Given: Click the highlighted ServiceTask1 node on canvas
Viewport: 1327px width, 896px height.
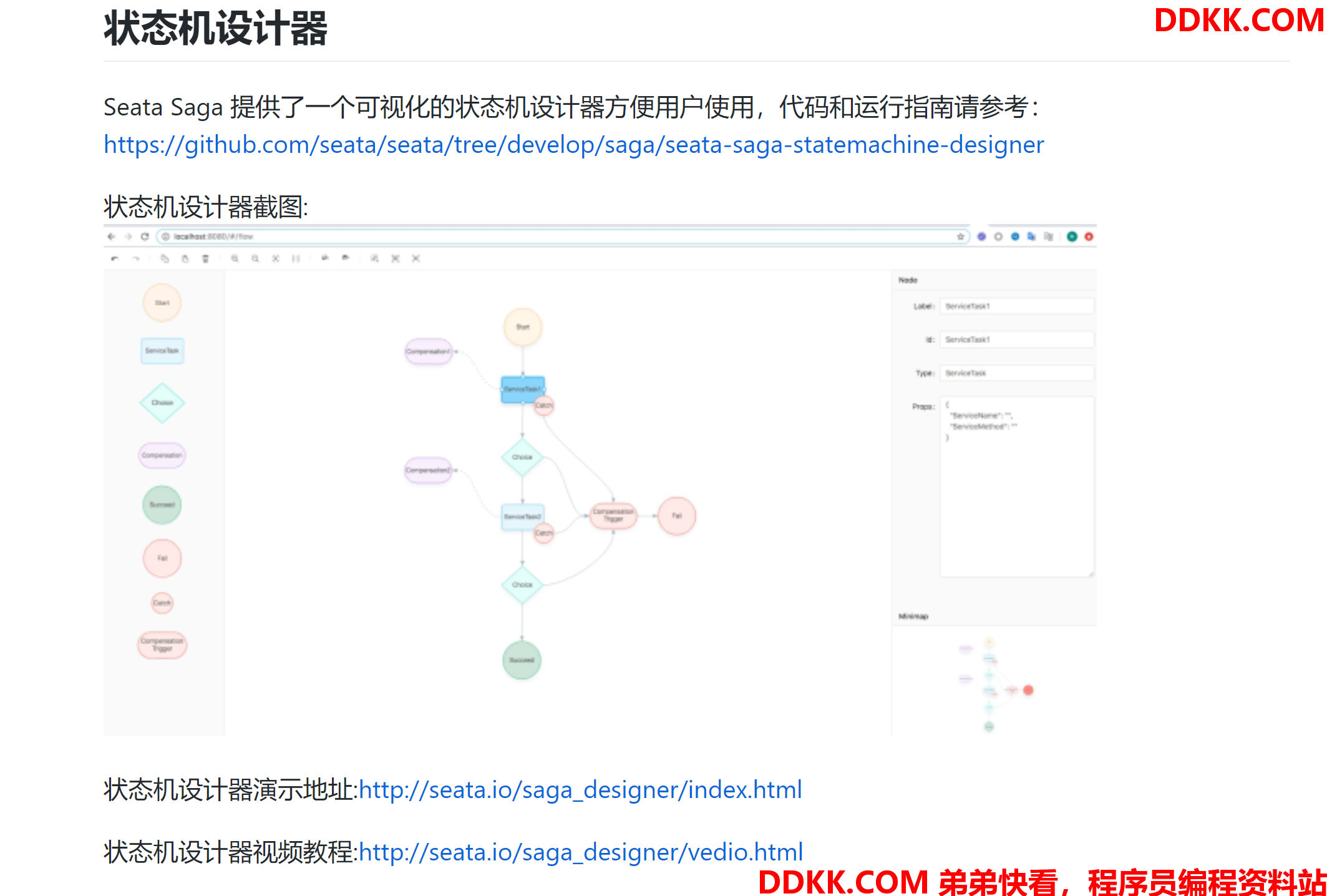Looking at the screenshot, I should (523, 389).
